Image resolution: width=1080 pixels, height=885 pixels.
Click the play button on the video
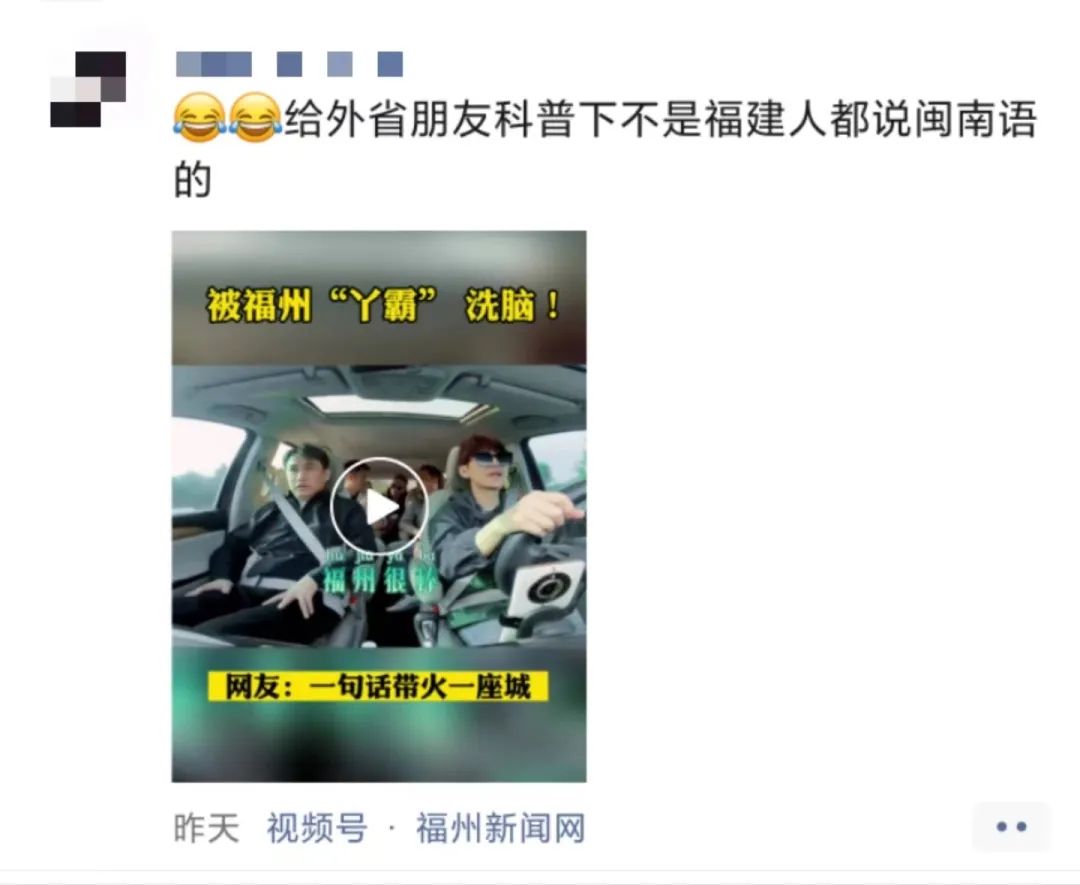(x=379, y=506)
